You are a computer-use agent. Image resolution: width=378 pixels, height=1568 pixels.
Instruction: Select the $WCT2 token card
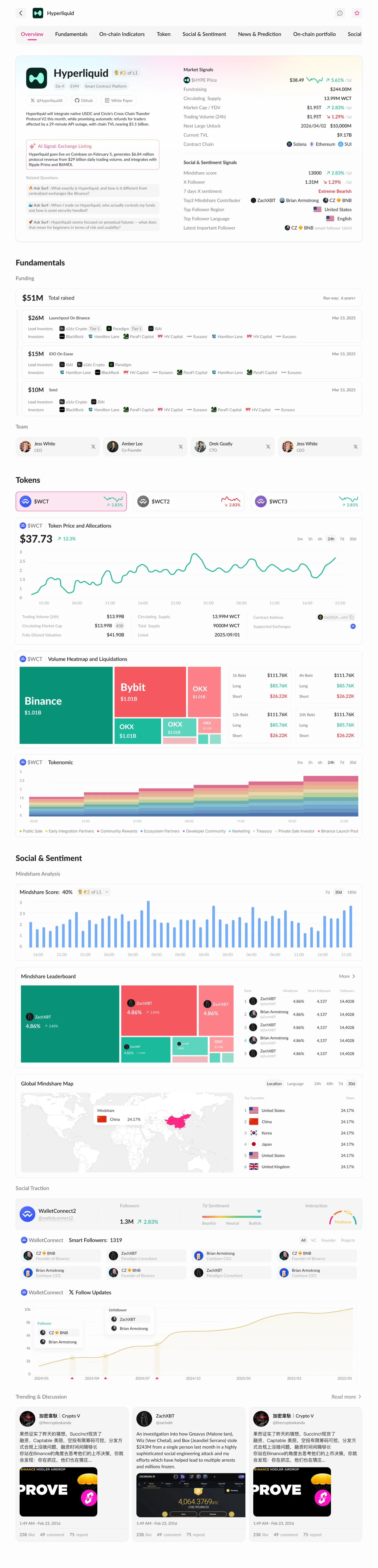point(189,501)
